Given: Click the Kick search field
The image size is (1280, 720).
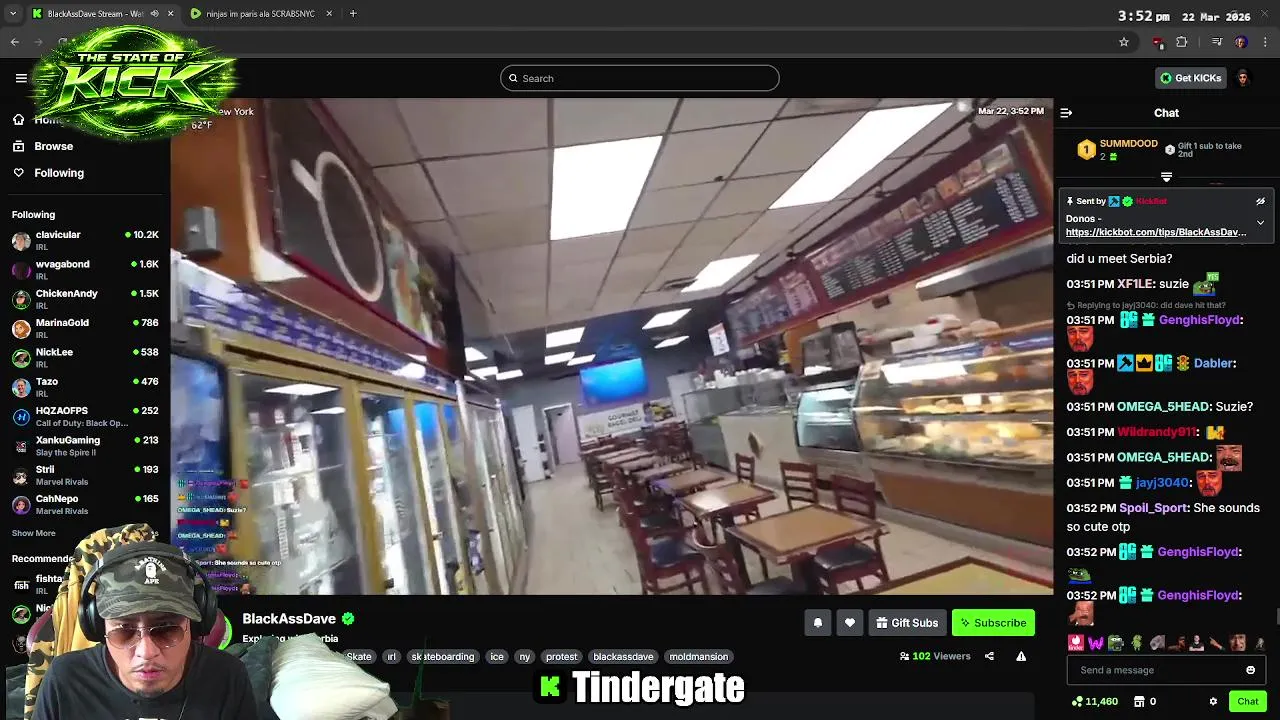Looking at the screenshot, I should point(640,78).
